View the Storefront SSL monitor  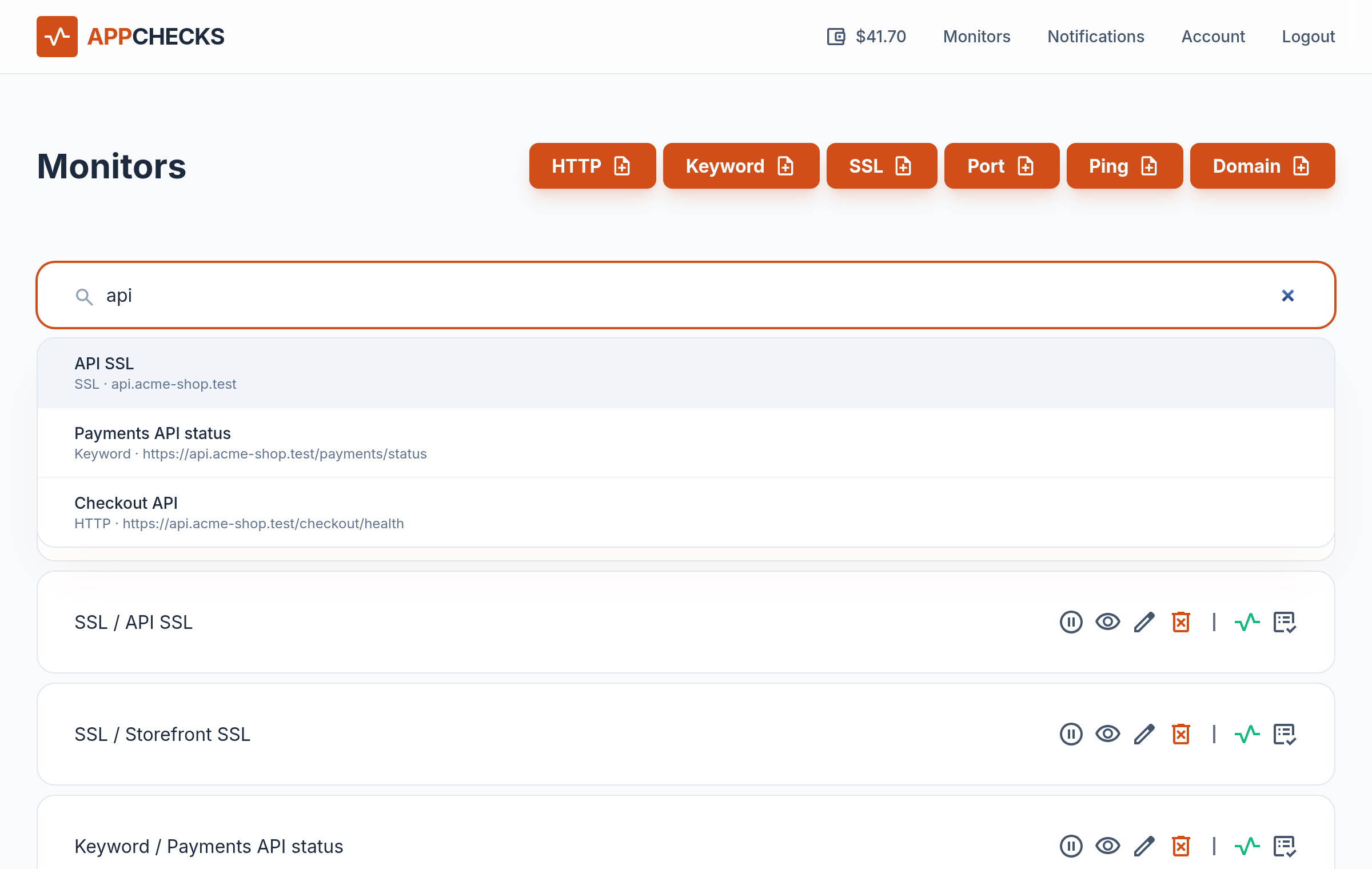click(x=1108, y=734)
